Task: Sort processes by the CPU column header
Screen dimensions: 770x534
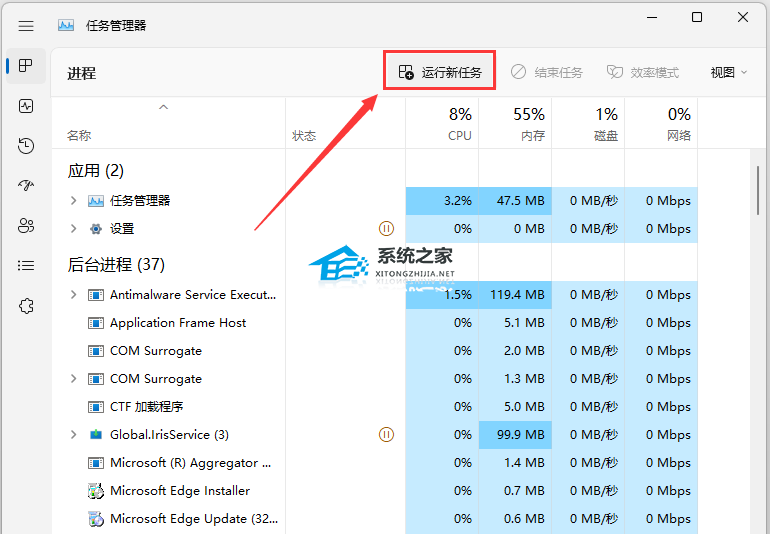Action: click(458, 124)
